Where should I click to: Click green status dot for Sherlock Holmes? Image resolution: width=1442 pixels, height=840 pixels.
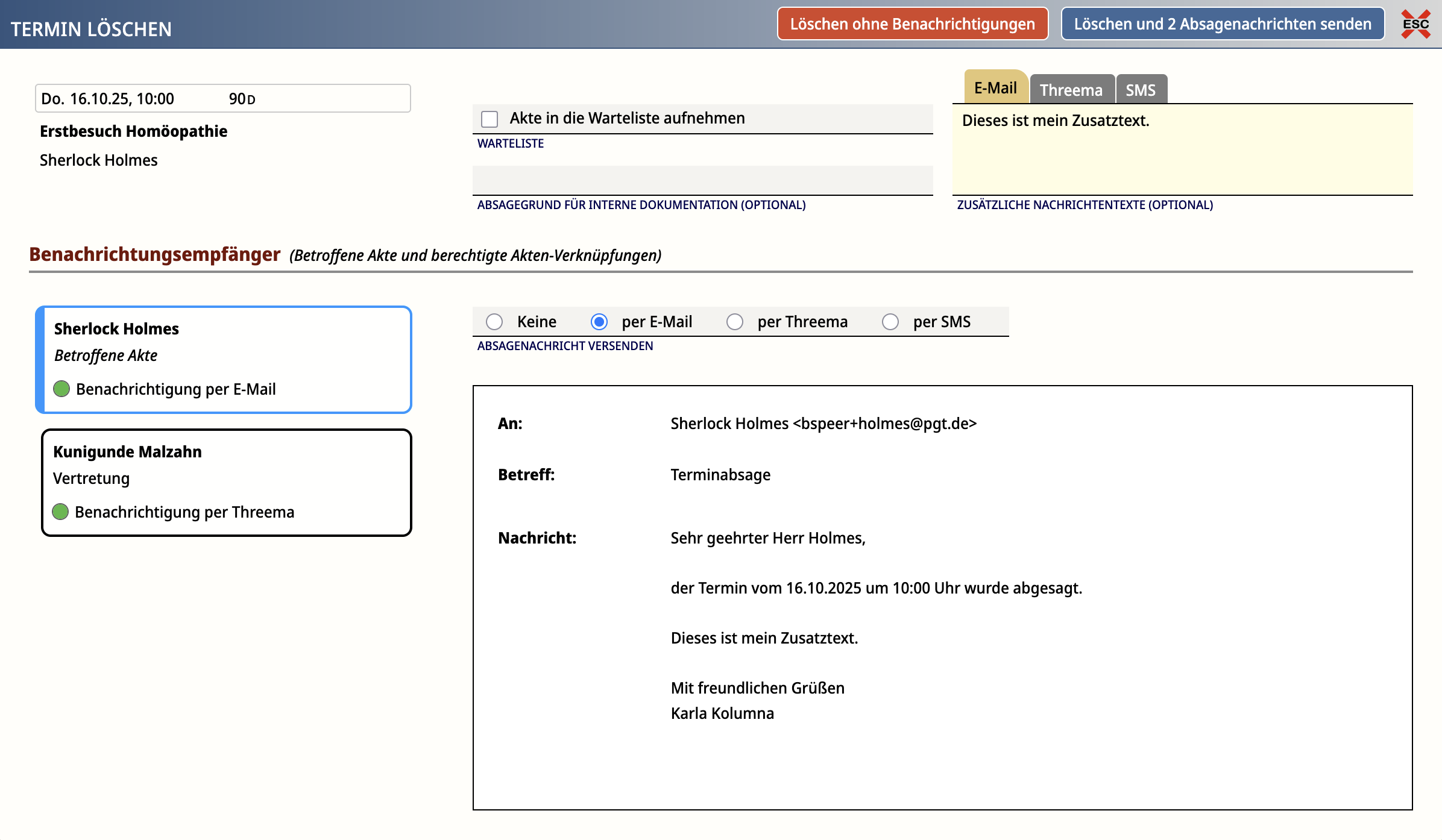coord(61,389)
